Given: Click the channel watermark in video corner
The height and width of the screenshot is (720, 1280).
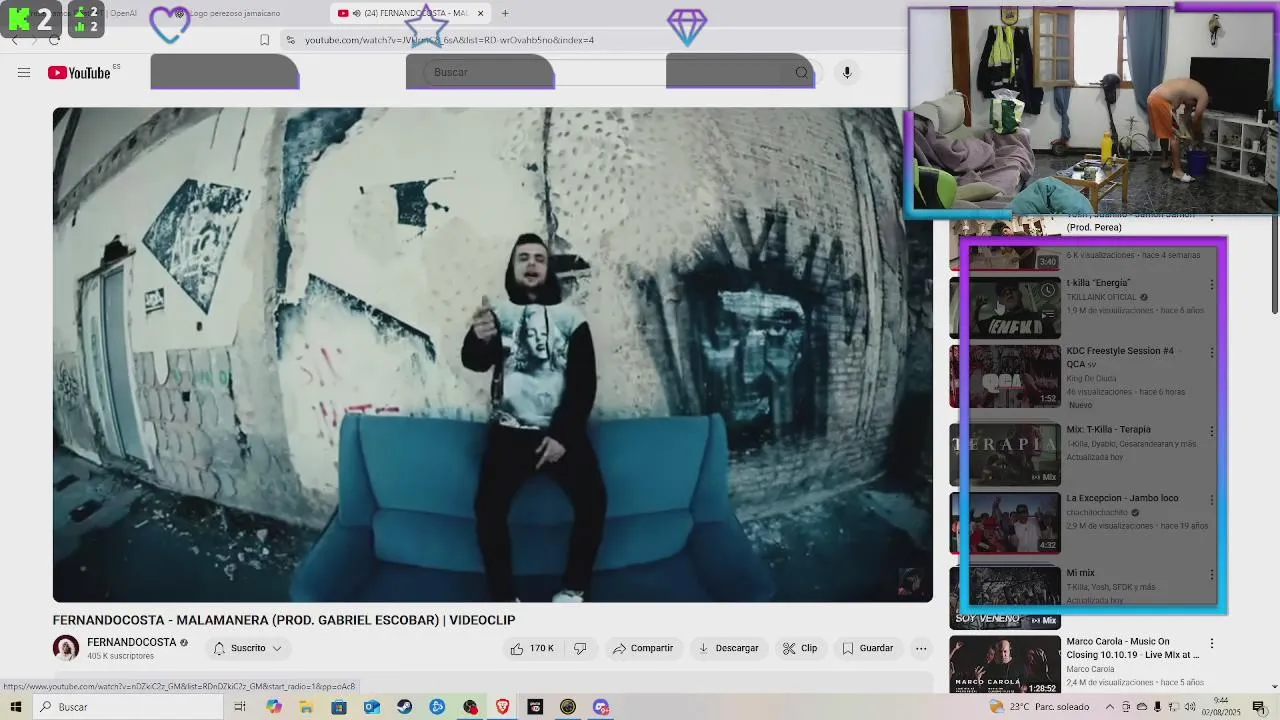Looking at the screenshot, I should point(910,580).
